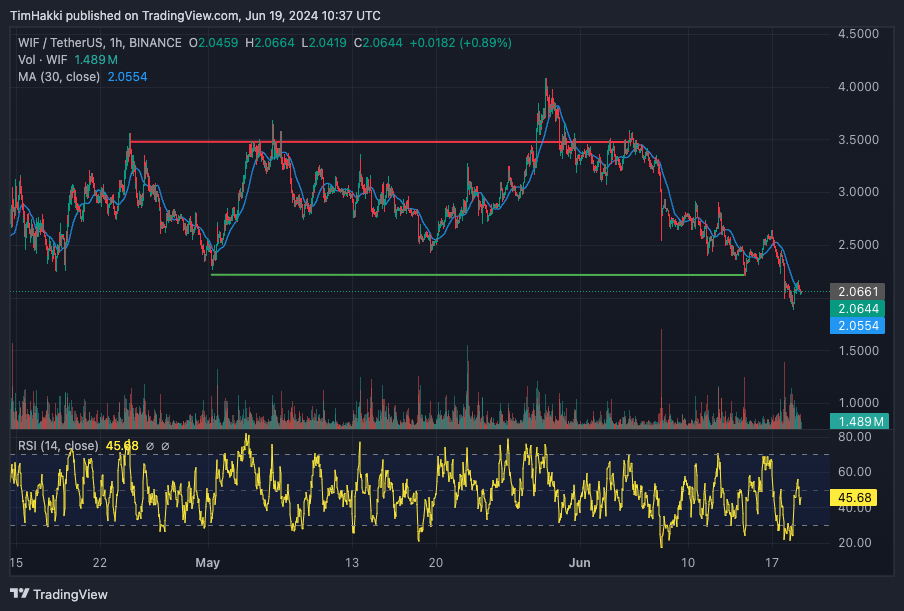Image resolution: width=904 pixels, height=611 pixels.
Task: Click the first ∅ symbol beside RSI value
Action: pos(149,446)
